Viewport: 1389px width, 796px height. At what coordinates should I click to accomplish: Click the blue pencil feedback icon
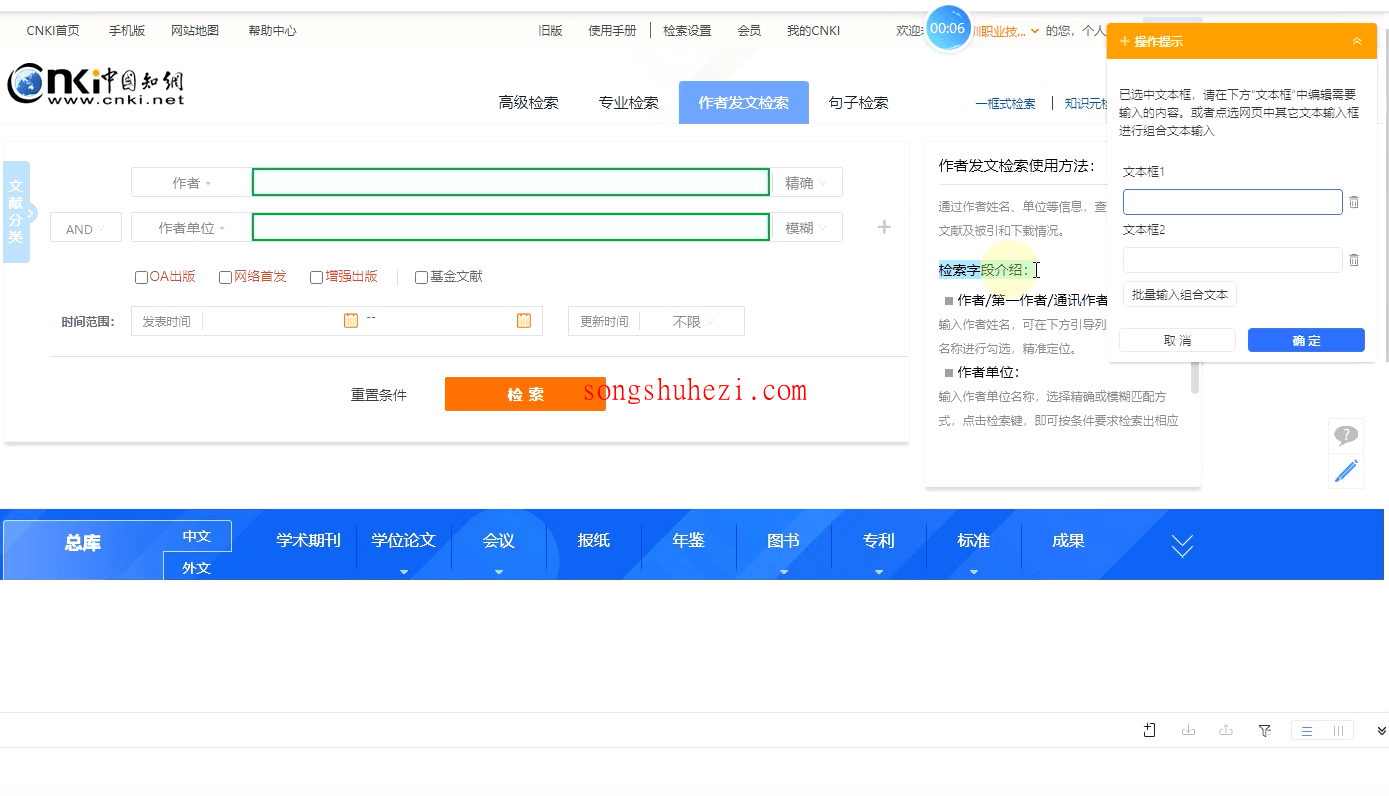point(1346,470)
